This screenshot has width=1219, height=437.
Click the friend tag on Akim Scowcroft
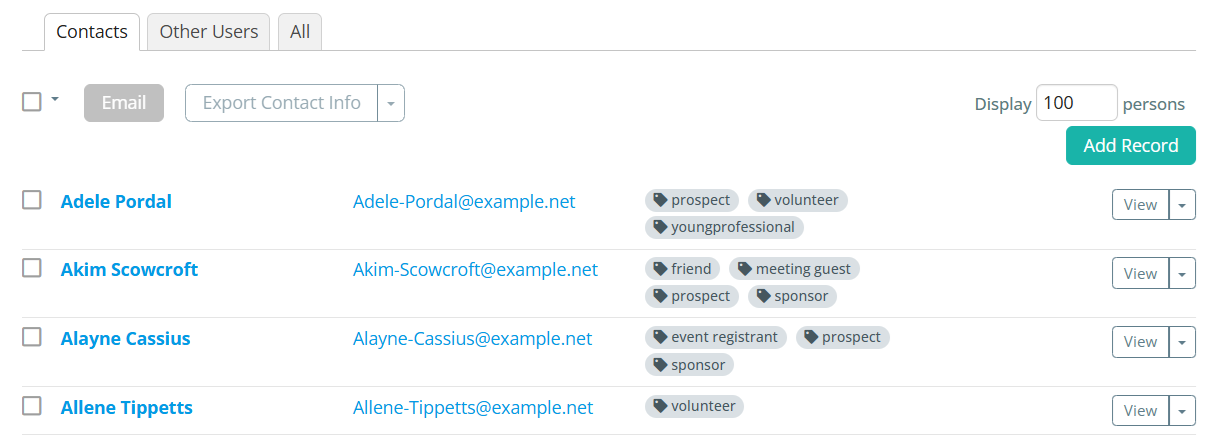pos(682,269)
